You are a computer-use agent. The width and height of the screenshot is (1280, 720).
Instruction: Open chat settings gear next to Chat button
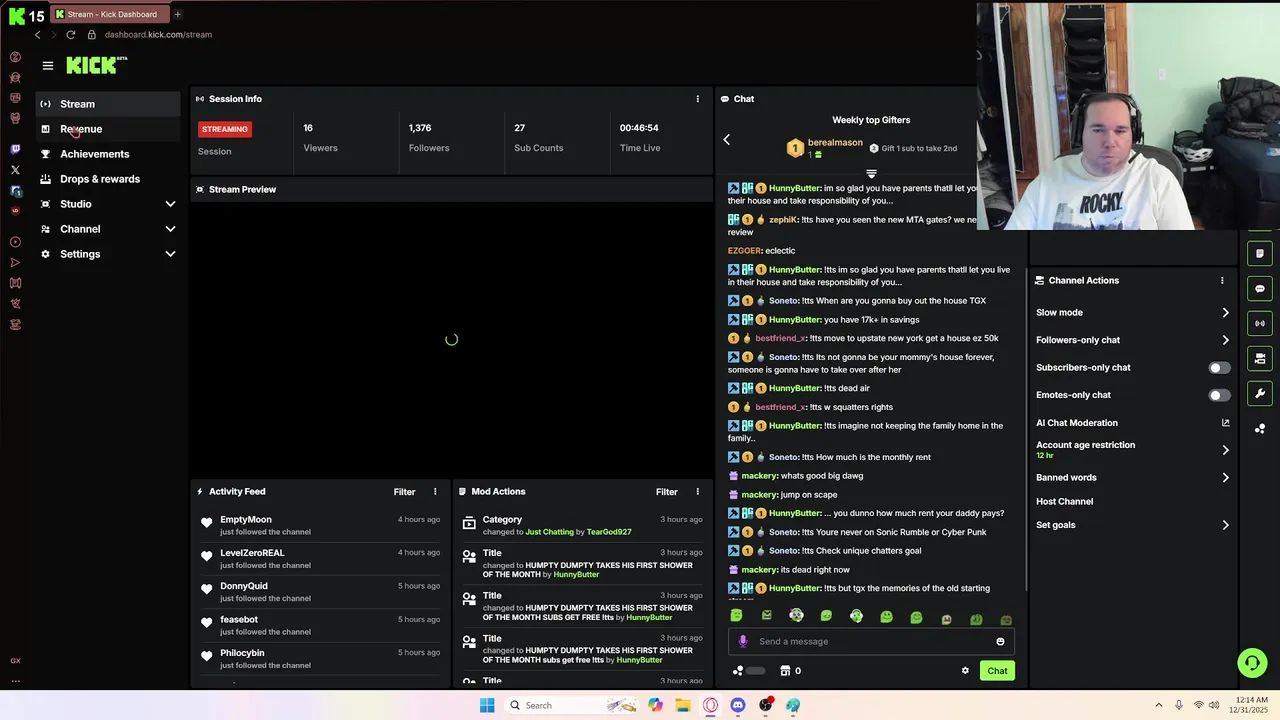click(965, 671)
